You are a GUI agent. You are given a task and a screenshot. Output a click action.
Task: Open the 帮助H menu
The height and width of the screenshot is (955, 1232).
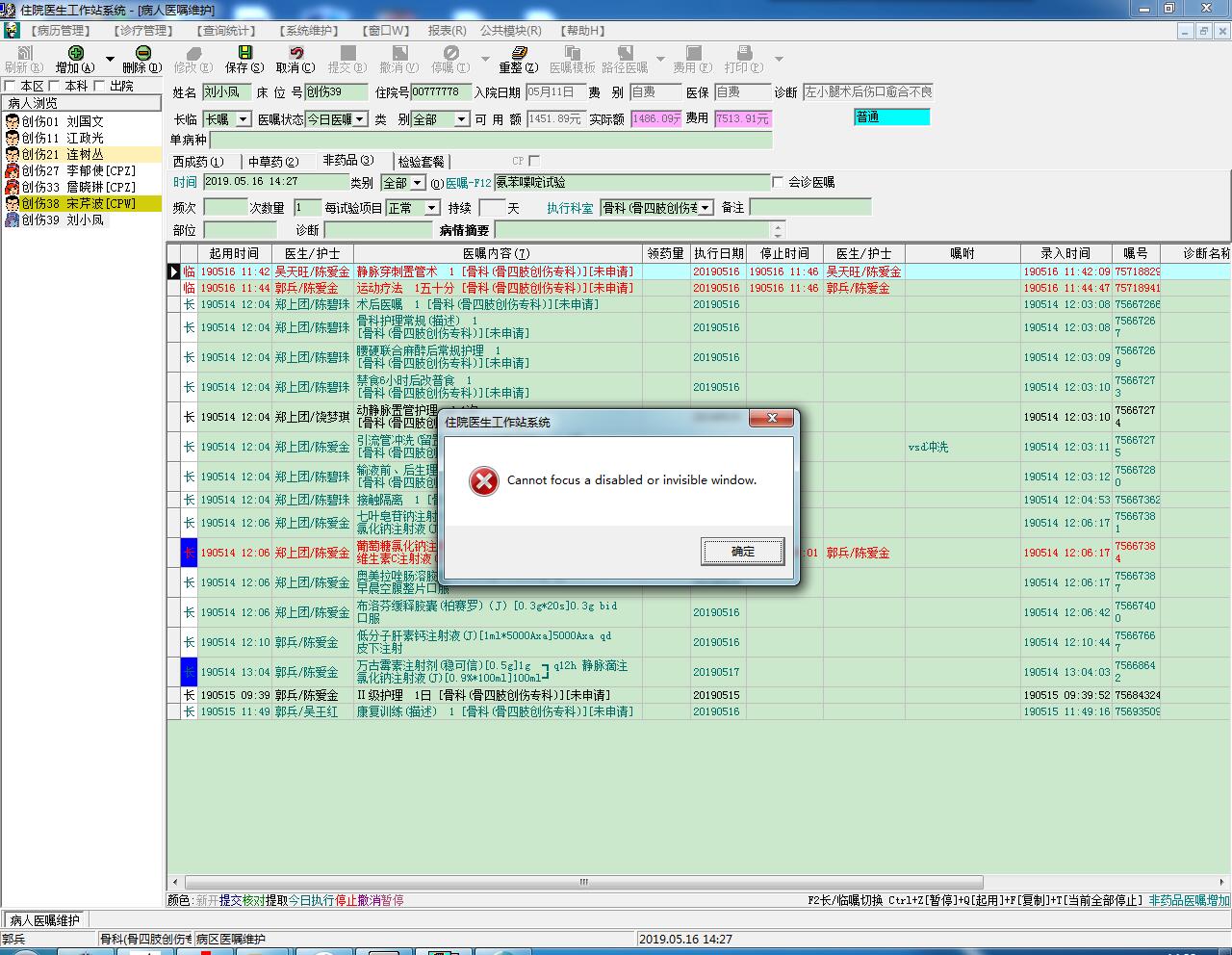pyautogui.click(x=582, y=31)
